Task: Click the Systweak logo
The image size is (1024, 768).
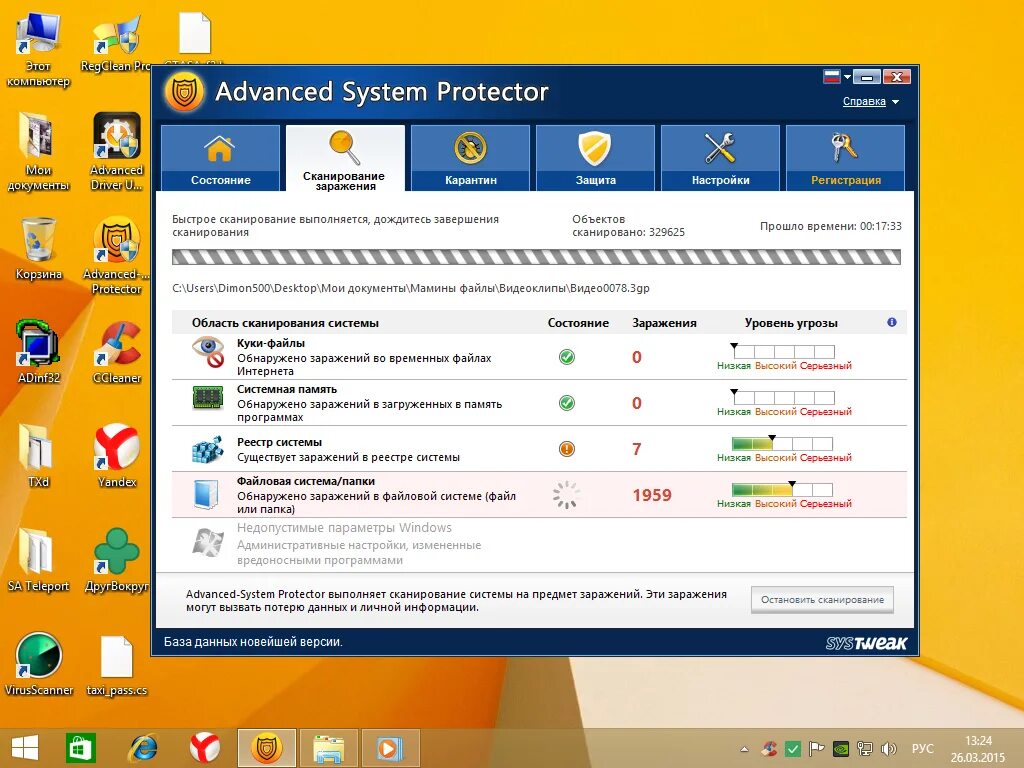Action: coord(866,643)
